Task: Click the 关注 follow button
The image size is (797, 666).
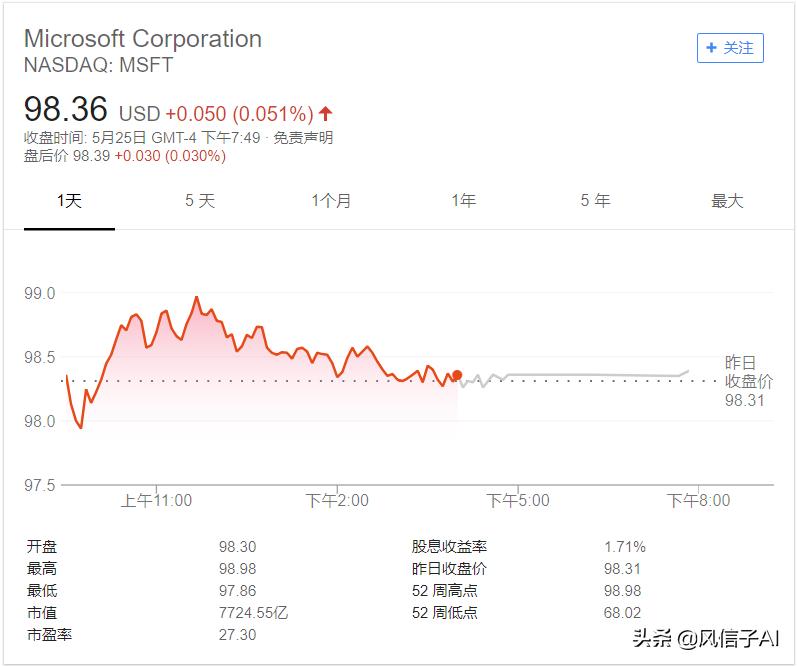Action: click(x=730, y=48)
